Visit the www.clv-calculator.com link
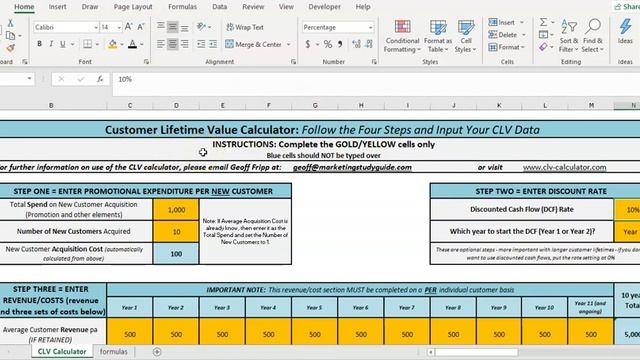The width and height of the screenshot is (640, 360). [564, 167]
